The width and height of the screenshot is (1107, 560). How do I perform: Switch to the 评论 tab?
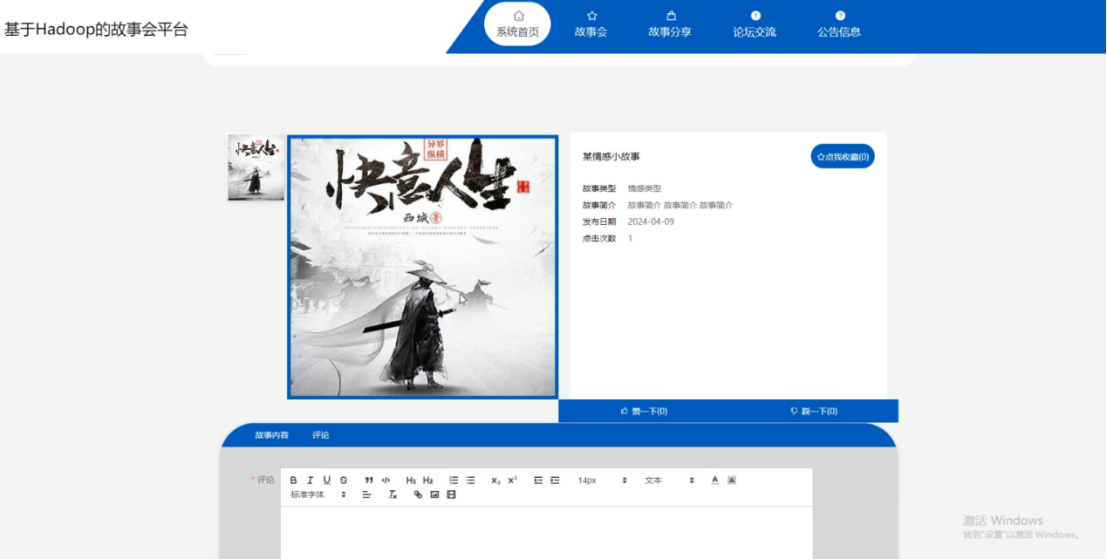(321, 435)
